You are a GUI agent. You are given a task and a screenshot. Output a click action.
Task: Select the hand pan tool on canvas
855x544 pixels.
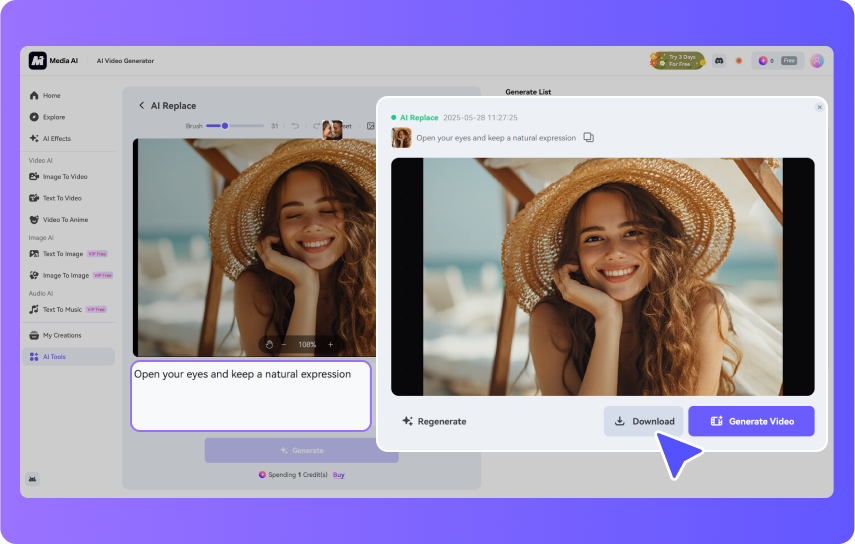pos(269,344)
